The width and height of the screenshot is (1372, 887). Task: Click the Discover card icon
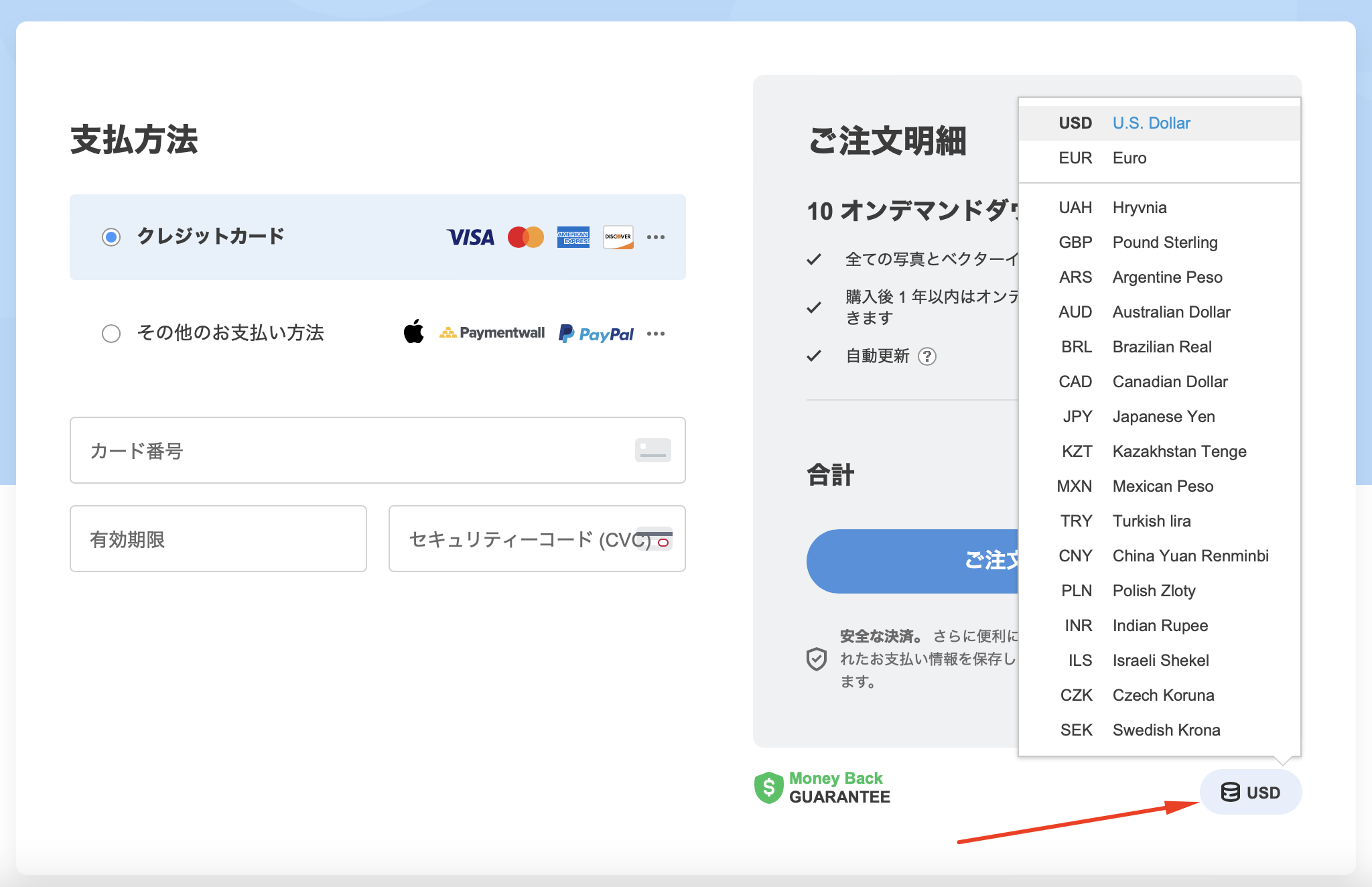tap(618, 237)
